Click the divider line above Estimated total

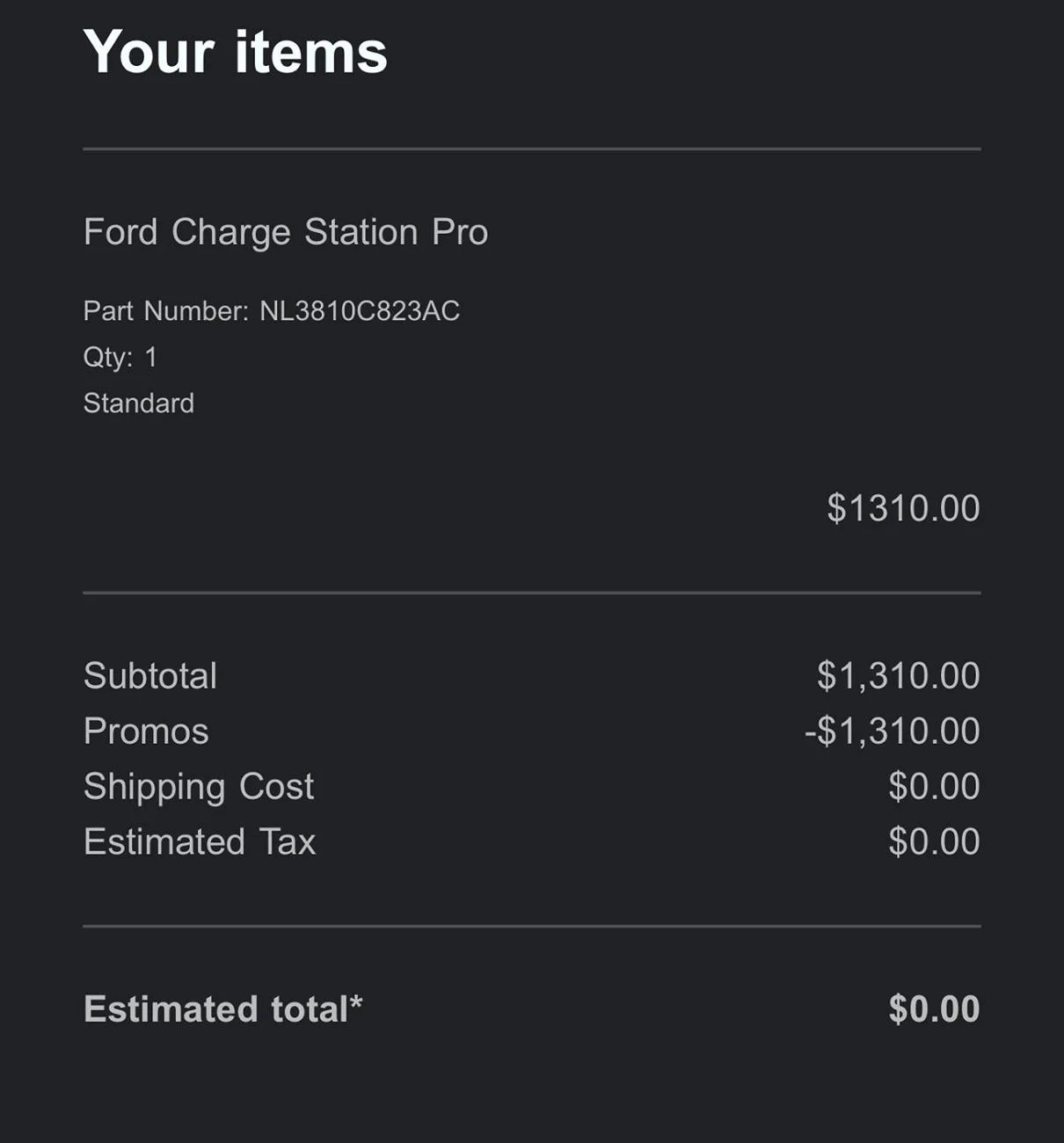(531, 926)
